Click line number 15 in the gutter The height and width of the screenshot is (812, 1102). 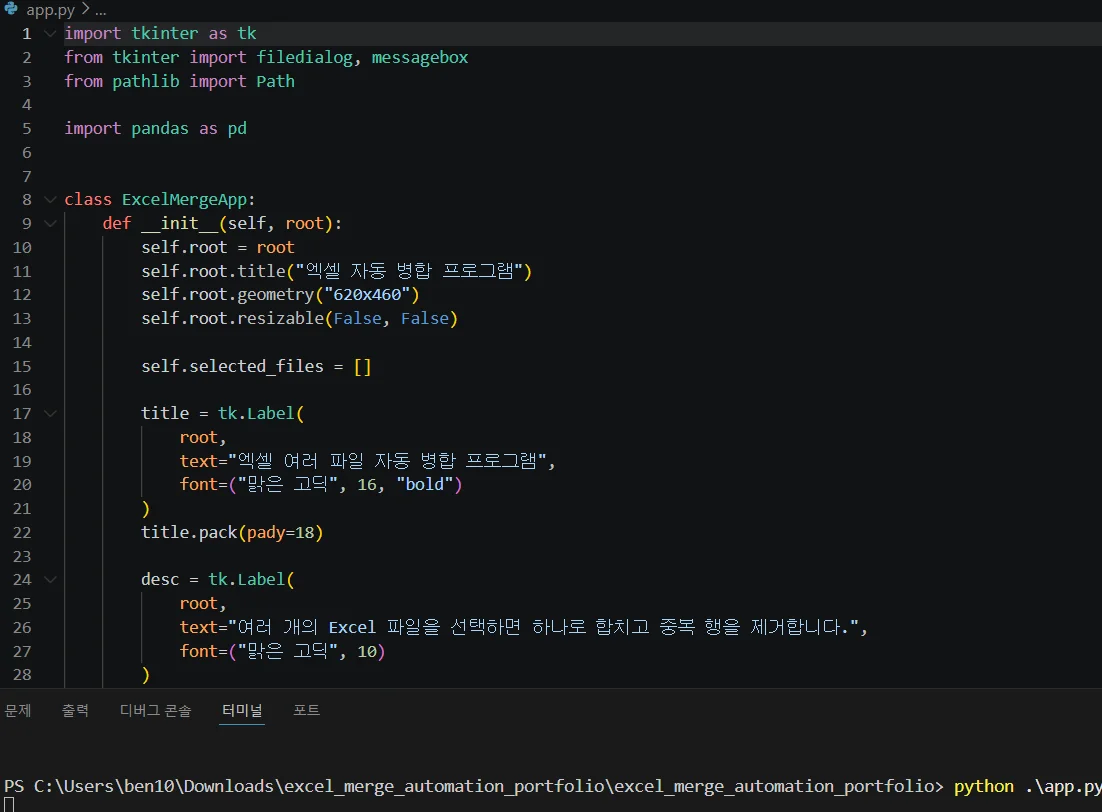point(22,366)
